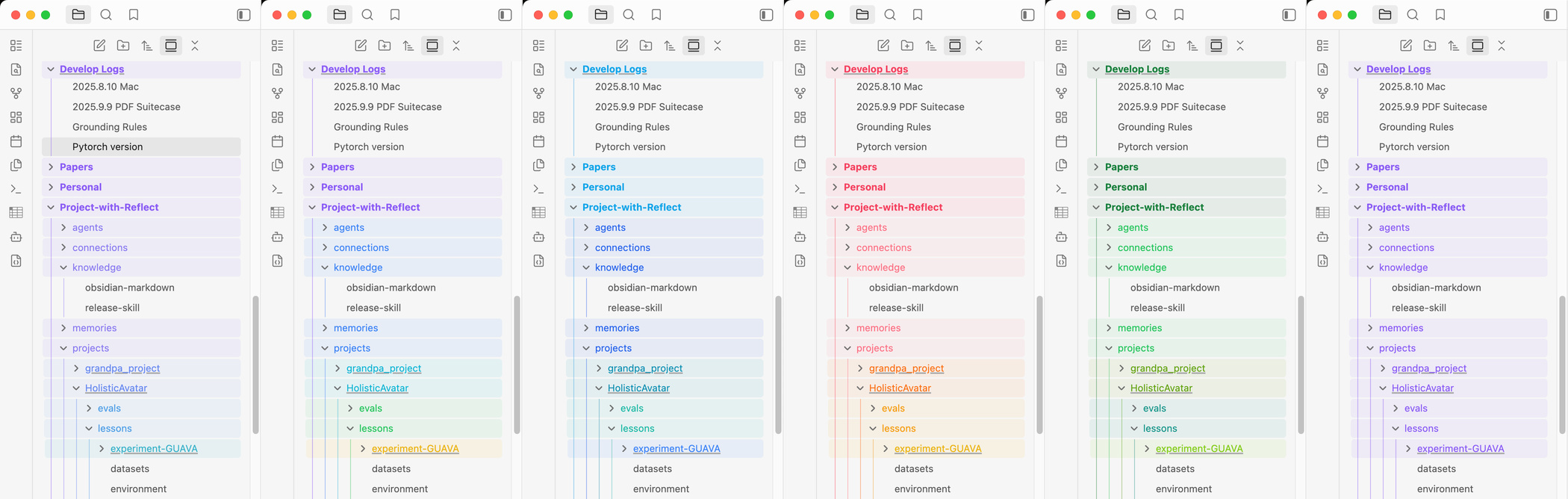The image size is (1568, 499).
Task: Toggle the sidebar button in the blue third window
Action: [766, 15]
